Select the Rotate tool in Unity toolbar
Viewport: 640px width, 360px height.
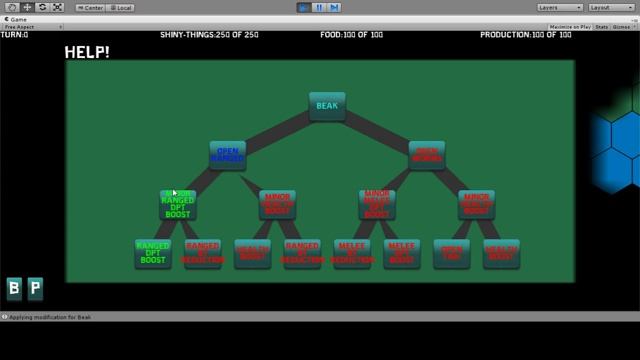[42, 7]
